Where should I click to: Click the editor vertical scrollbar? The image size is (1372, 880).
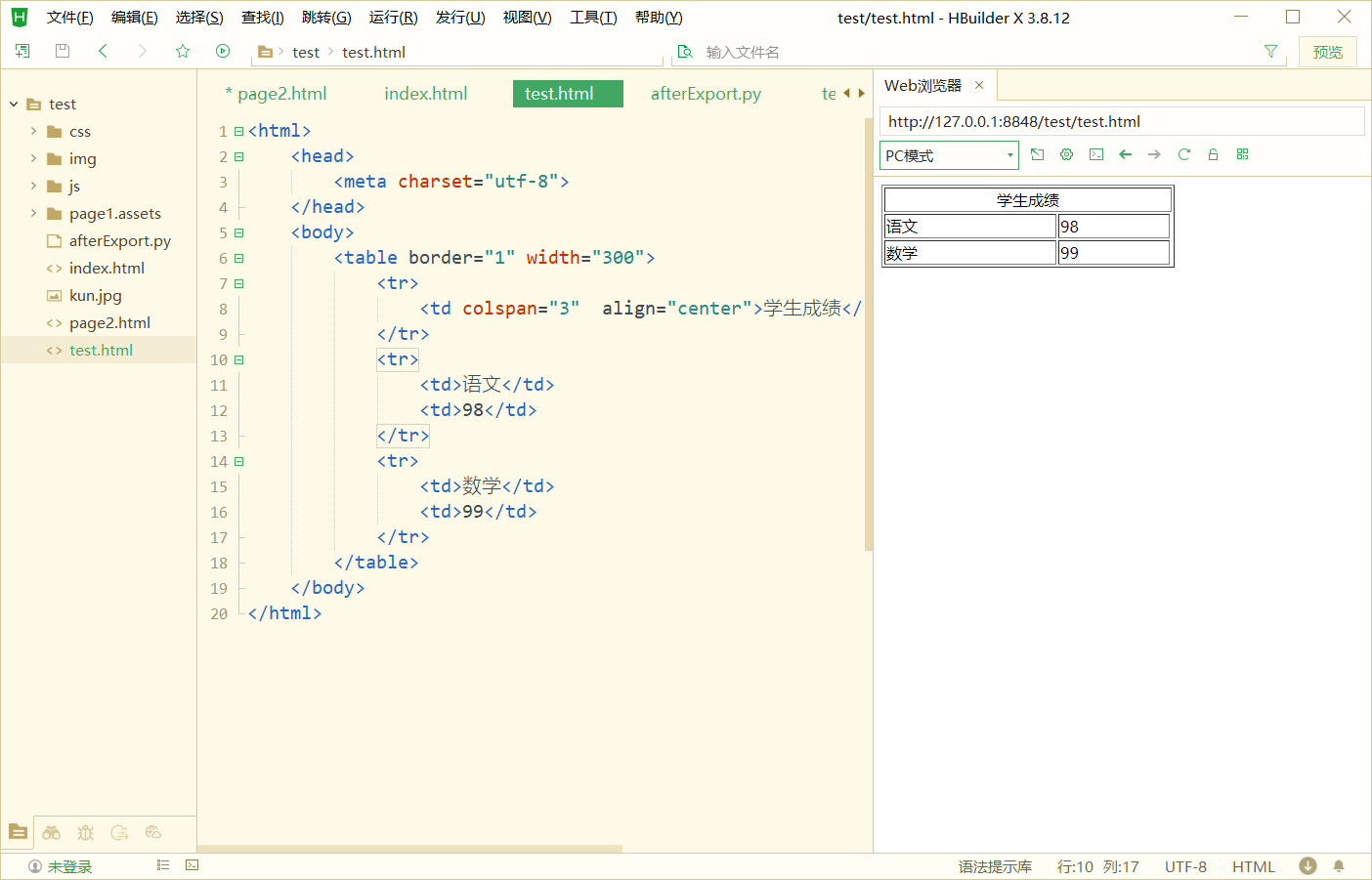(x=869, y=334)
